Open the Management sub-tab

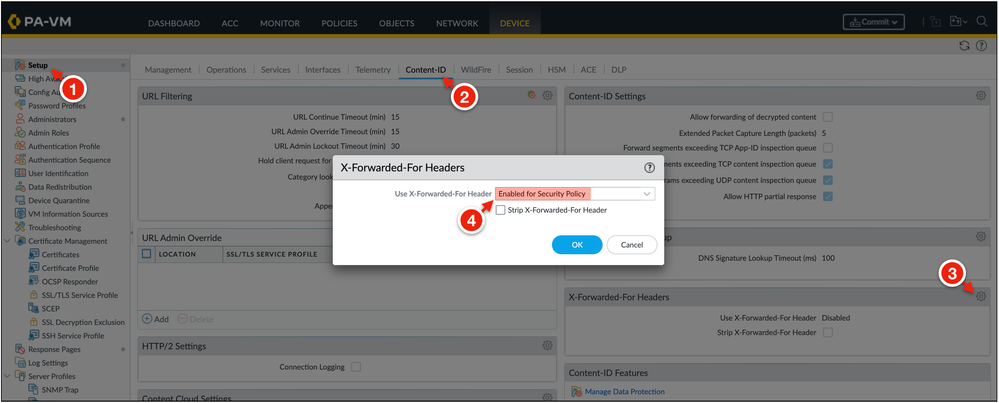168,70
